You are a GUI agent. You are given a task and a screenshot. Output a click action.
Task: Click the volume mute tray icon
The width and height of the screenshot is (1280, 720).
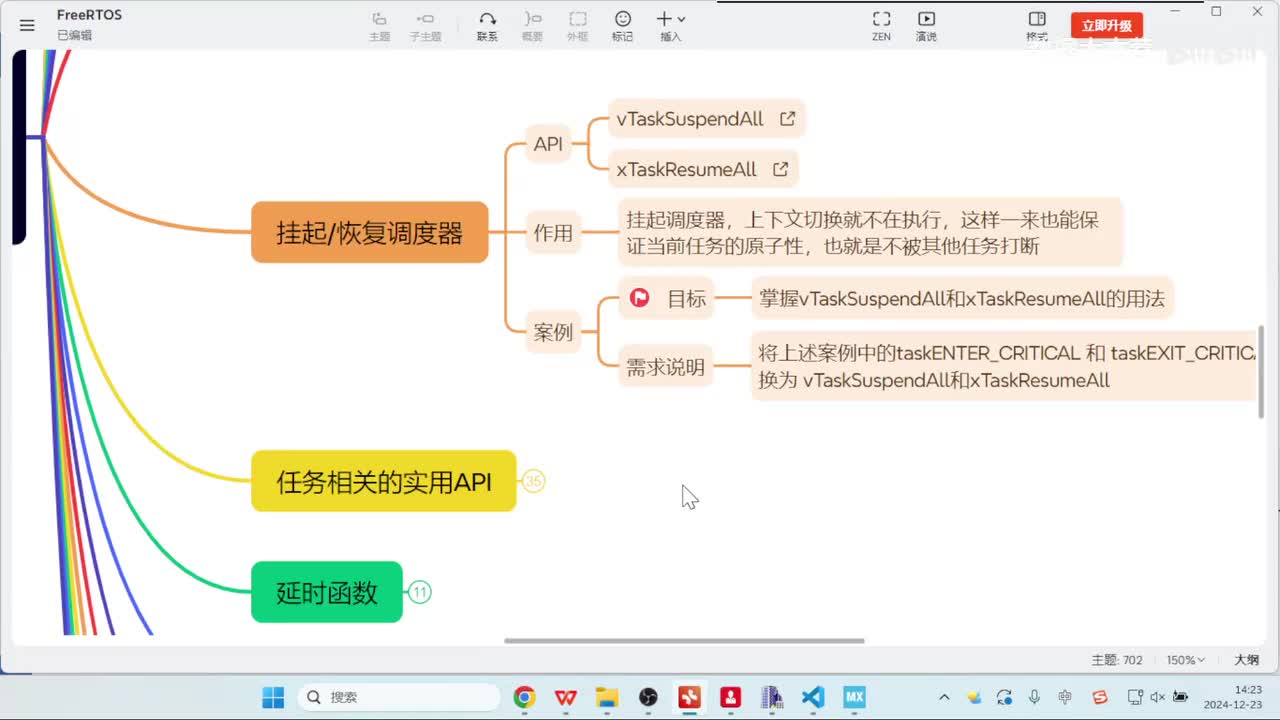(1157, 697)
